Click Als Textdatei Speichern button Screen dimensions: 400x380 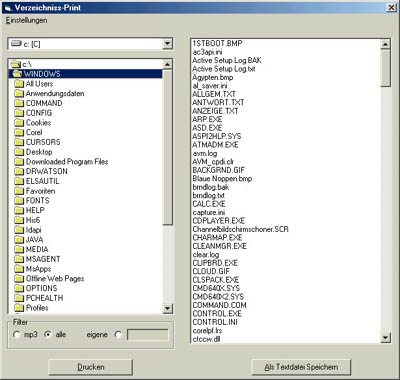(x=301, y=367)
